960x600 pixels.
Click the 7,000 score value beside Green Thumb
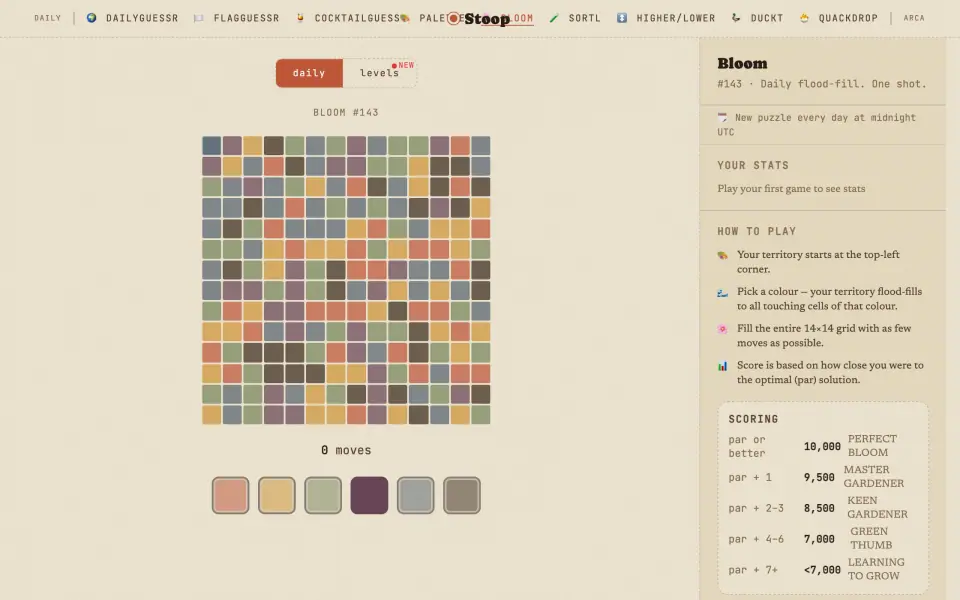pyautogui.click(x=819, y=539)
